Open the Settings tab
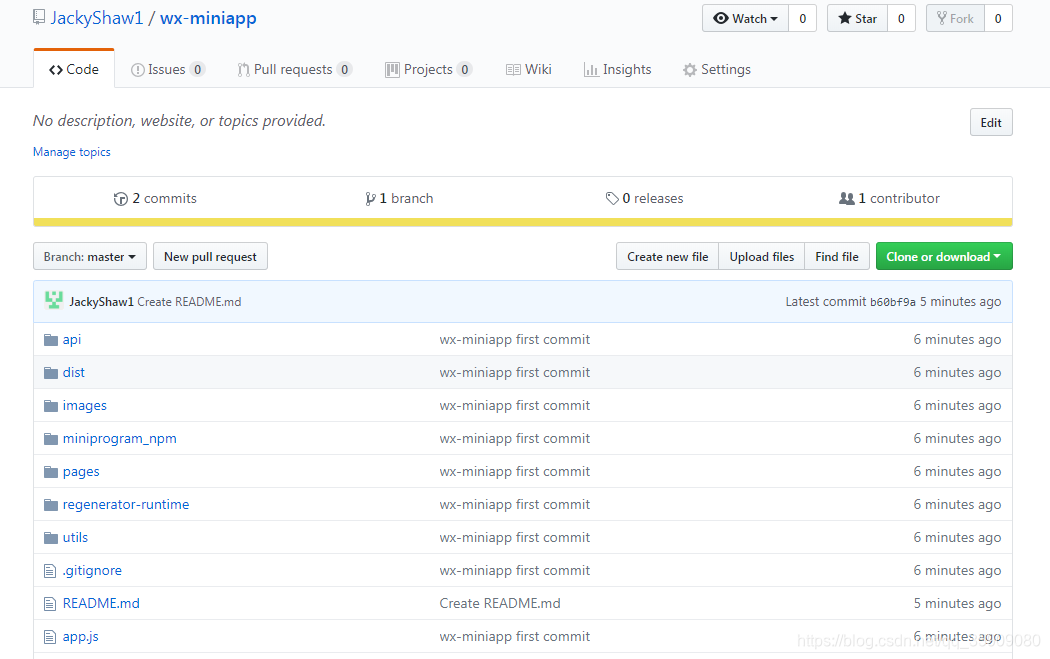Screen dimensions: 1050x659 tap(717, 69)
